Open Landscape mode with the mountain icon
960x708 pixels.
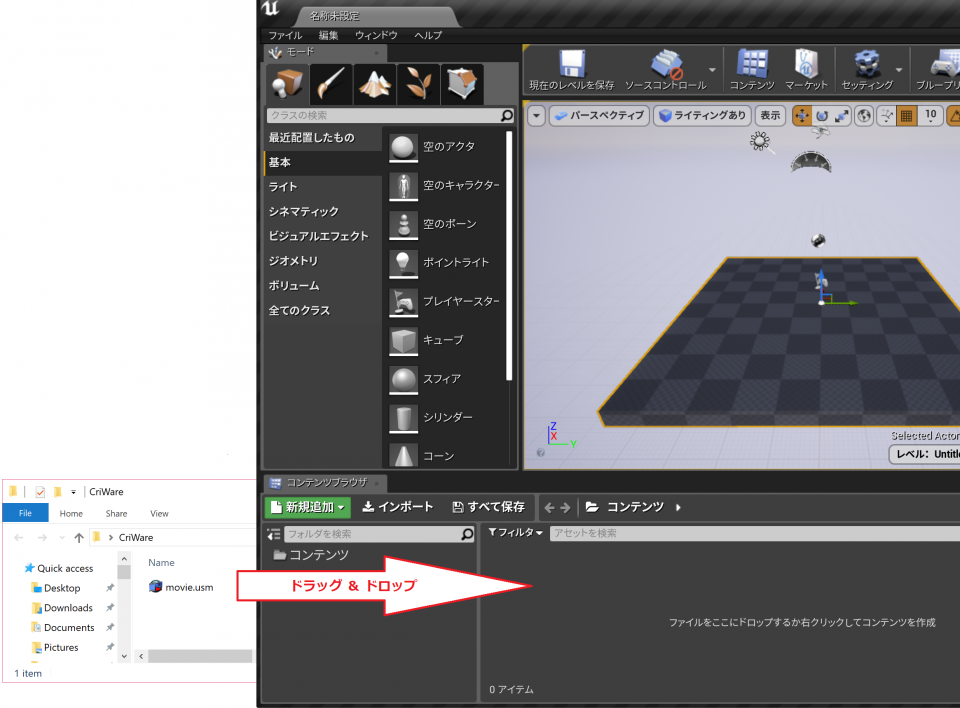pyautogui.click(x=375, y=83)
